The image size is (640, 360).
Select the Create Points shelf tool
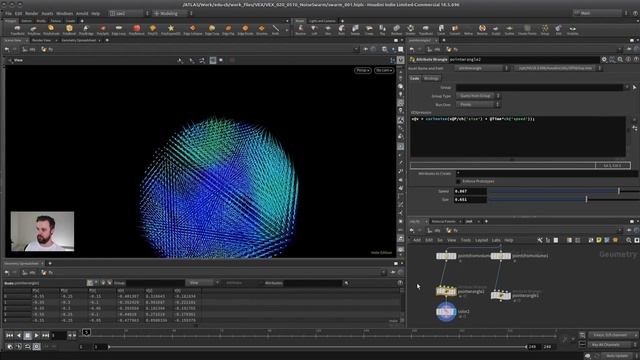tap(527, 29)
